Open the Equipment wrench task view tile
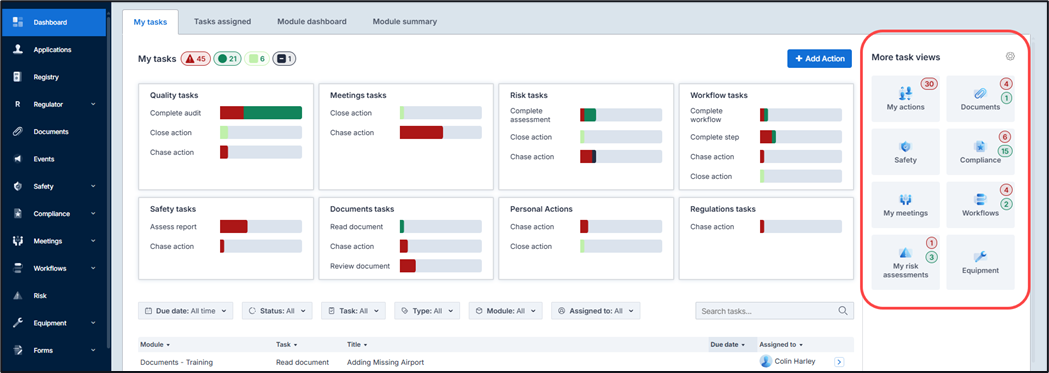The width and height of the screenshot is (1049, 373). point(980,262)
